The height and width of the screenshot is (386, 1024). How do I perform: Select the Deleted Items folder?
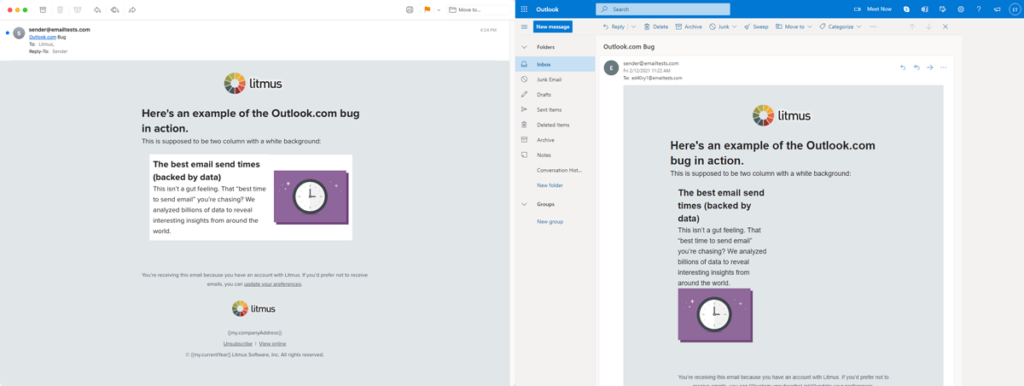point(555,125)
